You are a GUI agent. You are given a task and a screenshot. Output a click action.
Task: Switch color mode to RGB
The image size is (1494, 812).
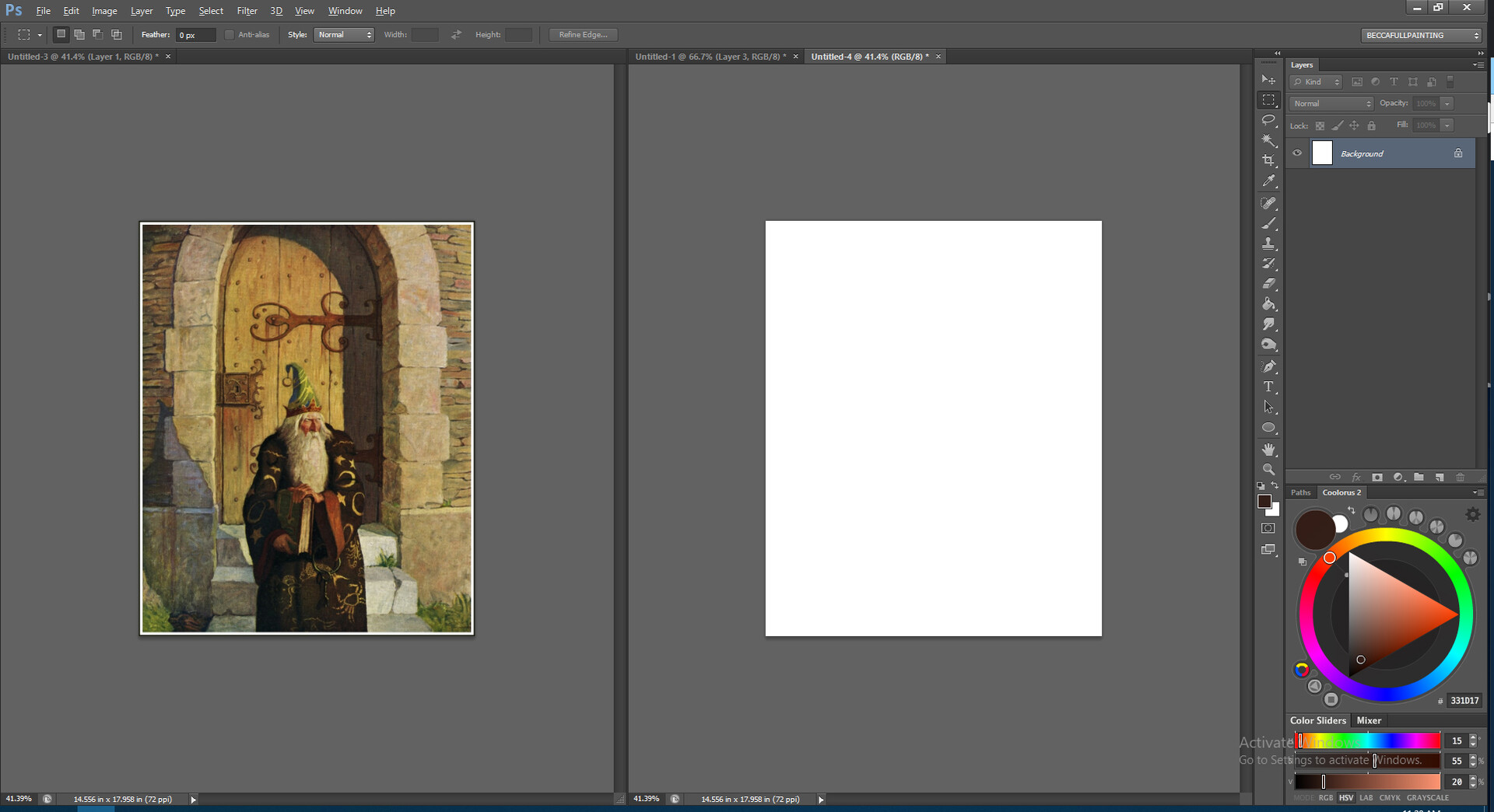pyautogui.click(x=1326, y=797)
